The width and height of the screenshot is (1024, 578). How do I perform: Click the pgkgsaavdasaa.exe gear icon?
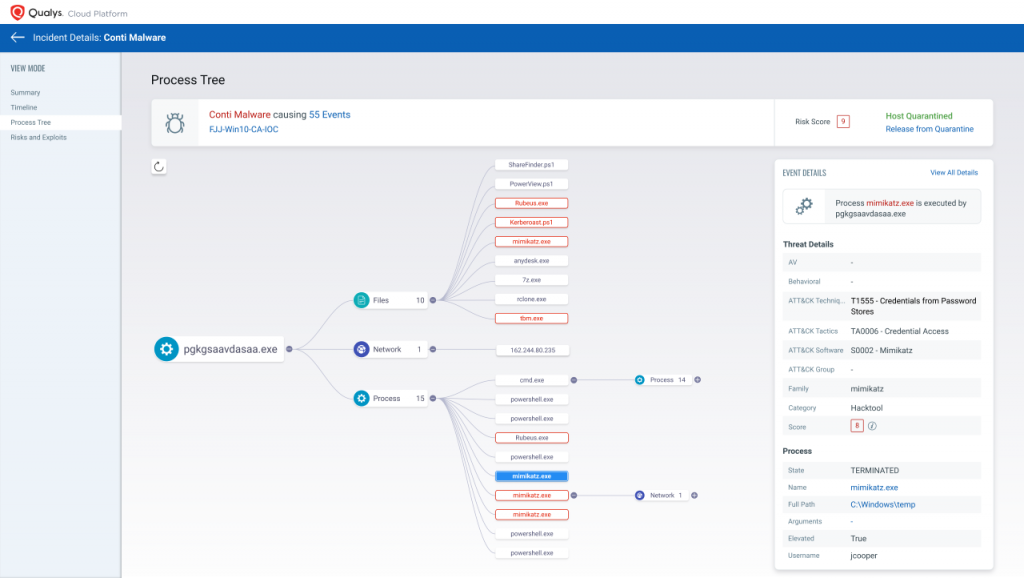click(167, 349)
